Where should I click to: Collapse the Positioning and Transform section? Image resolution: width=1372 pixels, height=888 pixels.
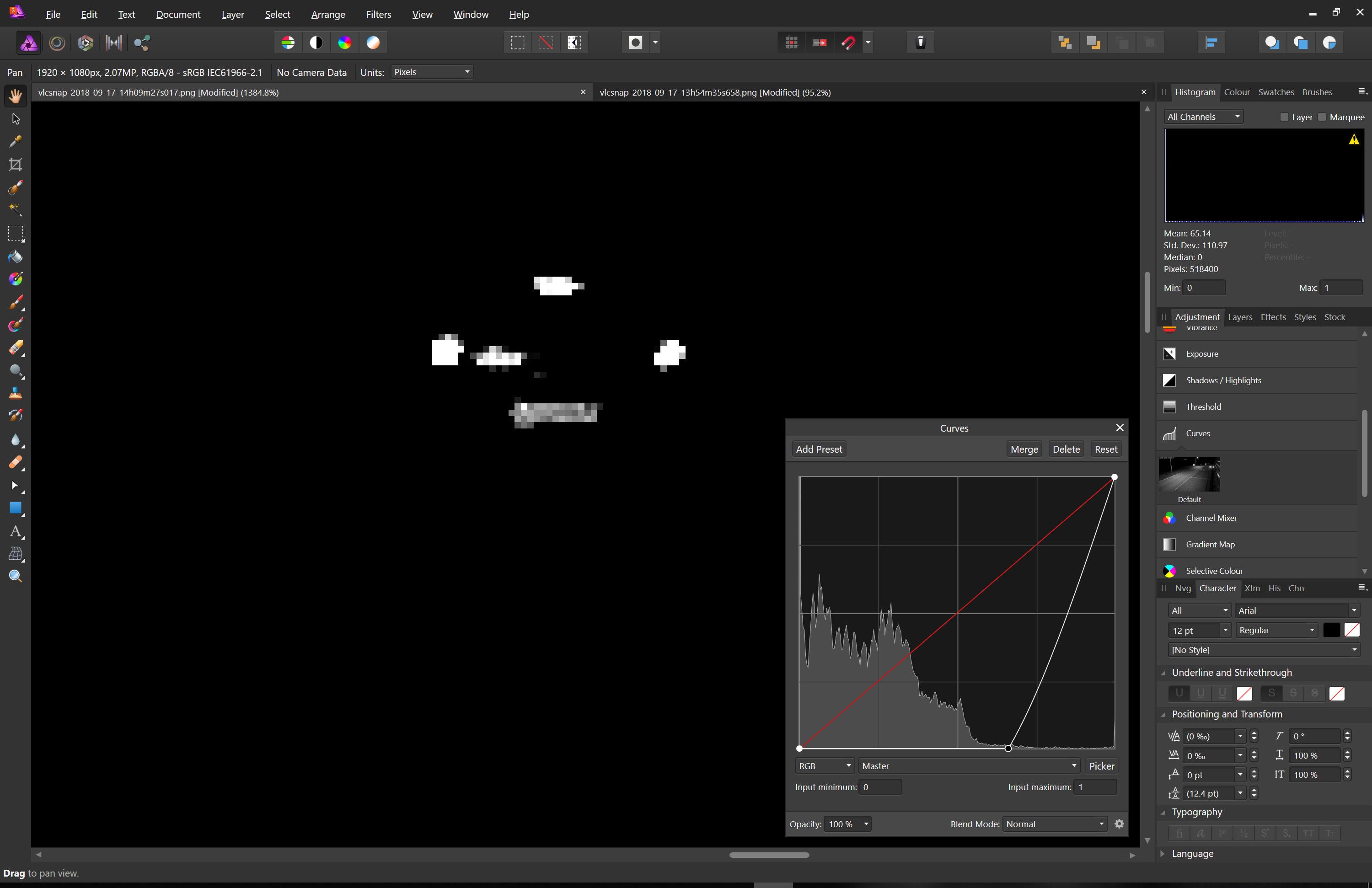1163,715
